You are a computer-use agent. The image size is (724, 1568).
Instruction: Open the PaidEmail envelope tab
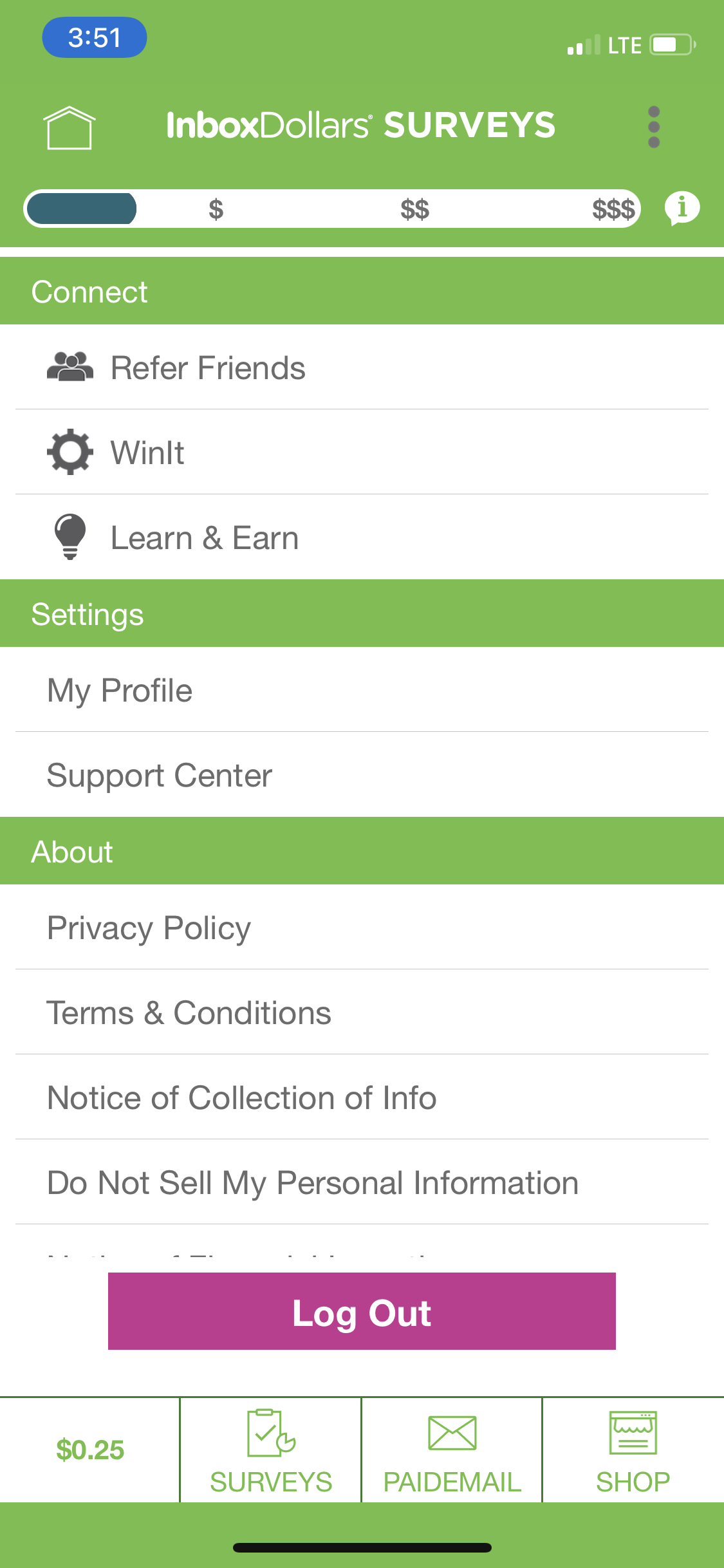click(452, 1451)
